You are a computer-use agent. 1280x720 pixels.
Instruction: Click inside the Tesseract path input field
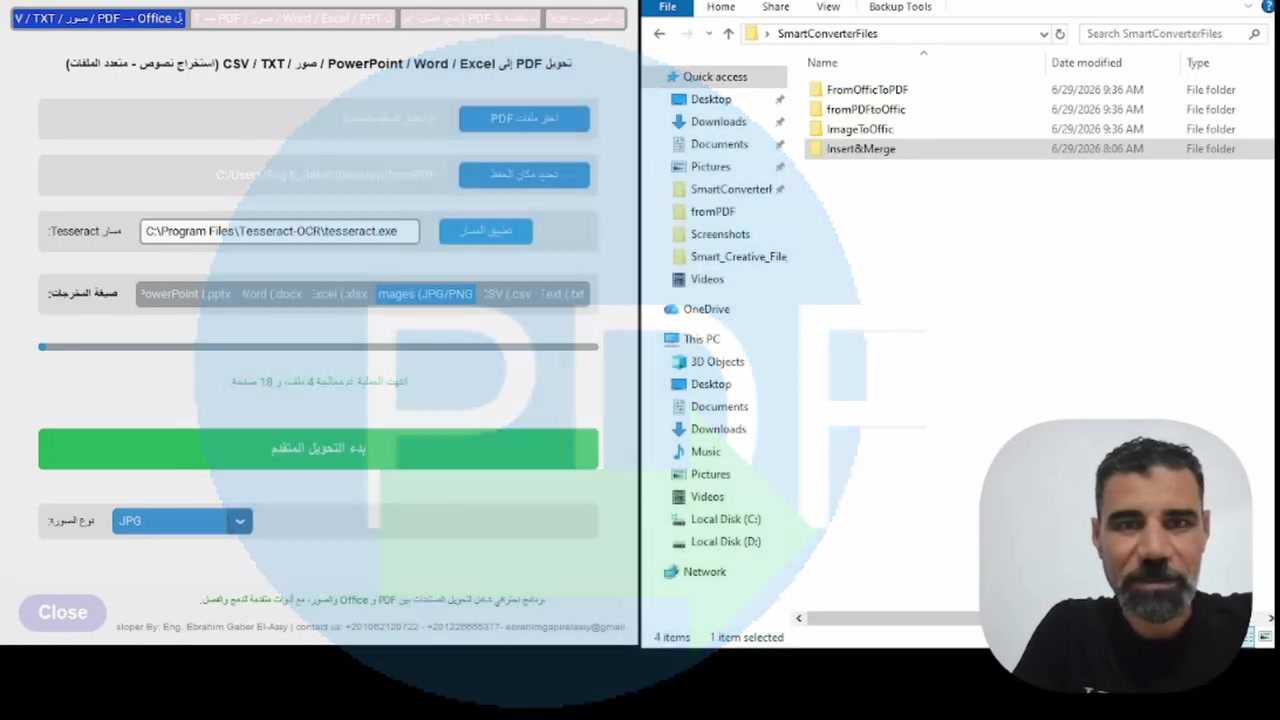pyautogui.click(x=280, y=231)
